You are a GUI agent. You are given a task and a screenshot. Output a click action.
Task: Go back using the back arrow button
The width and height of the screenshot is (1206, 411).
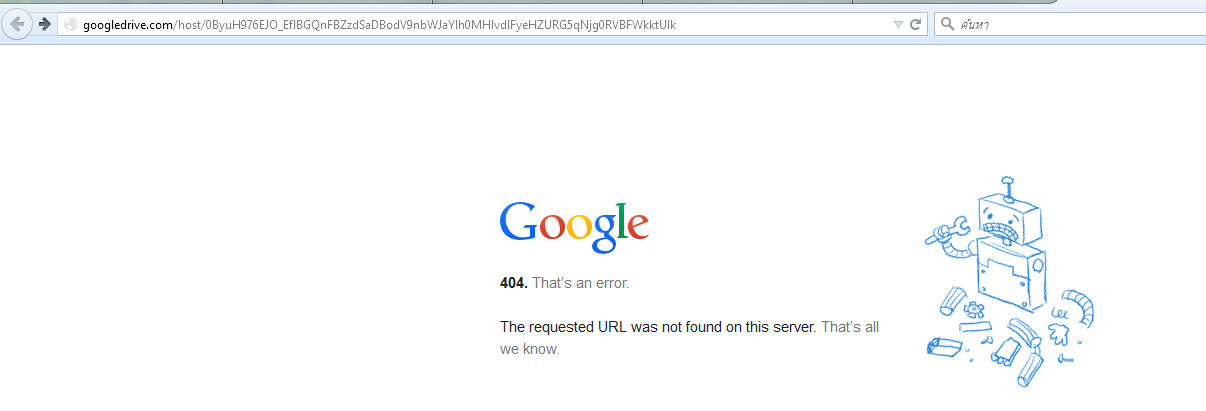[x=17, y=24]
